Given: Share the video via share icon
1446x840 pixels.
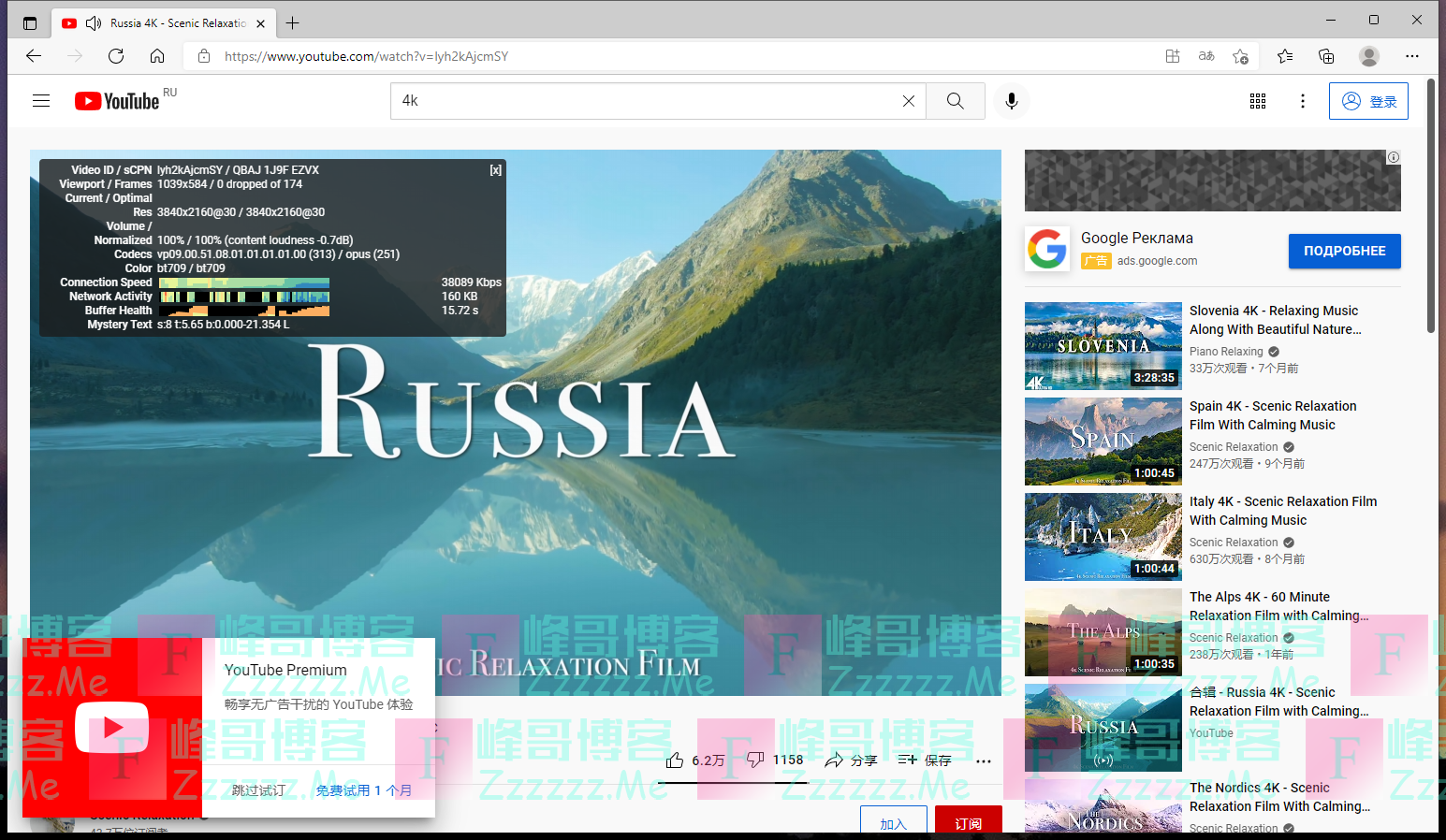Looking at the screenshot, I should coord(850,760).
